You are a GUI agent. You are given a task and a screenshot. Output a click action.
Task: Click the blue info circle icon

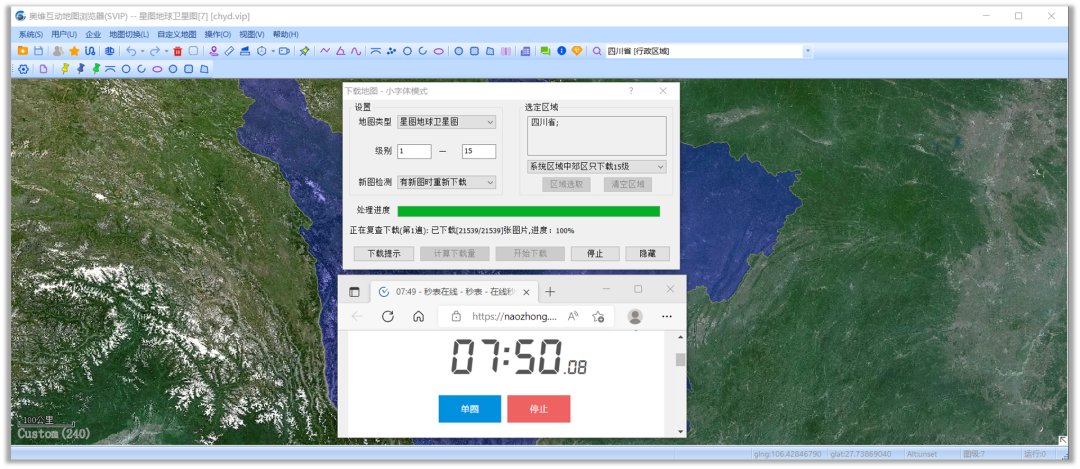(561, 51)
